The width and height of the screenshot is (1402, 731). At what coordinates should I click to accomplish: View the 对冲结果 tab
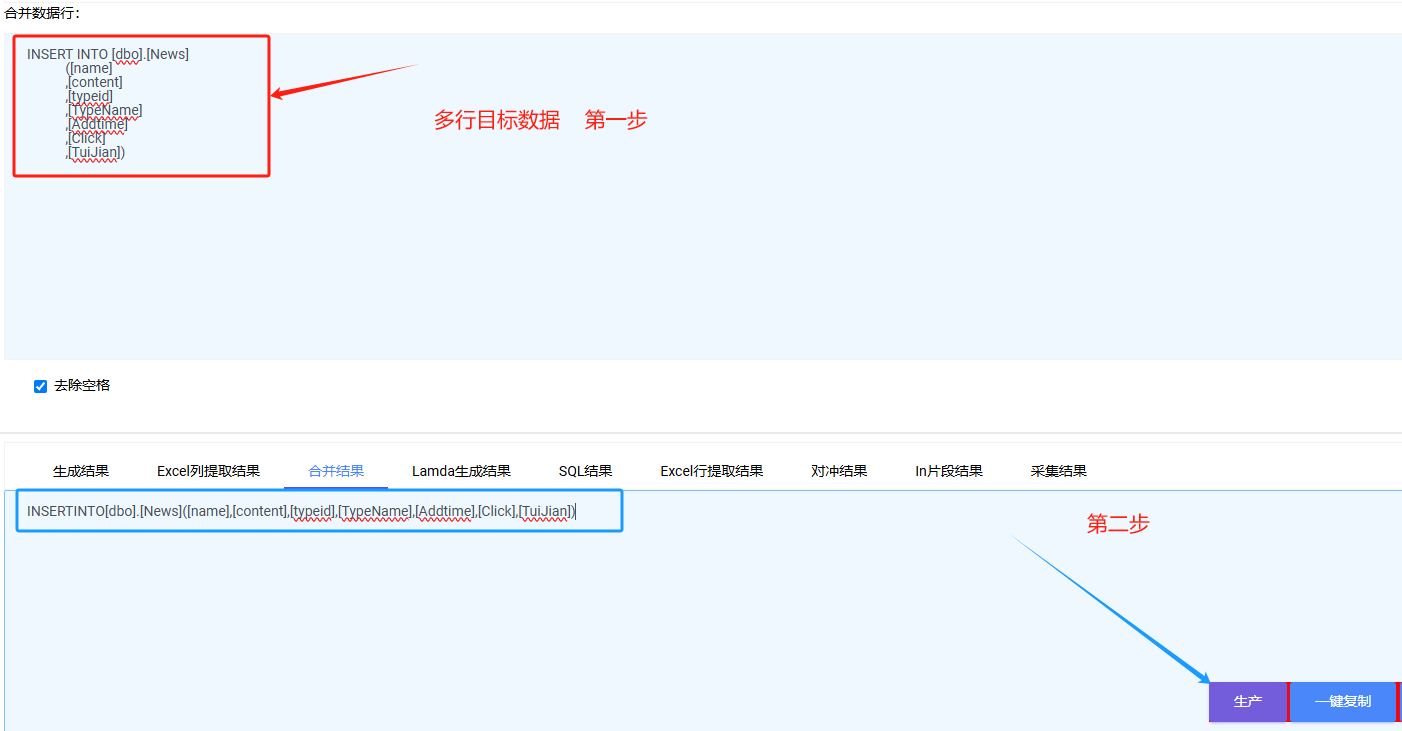coord(839,471)
